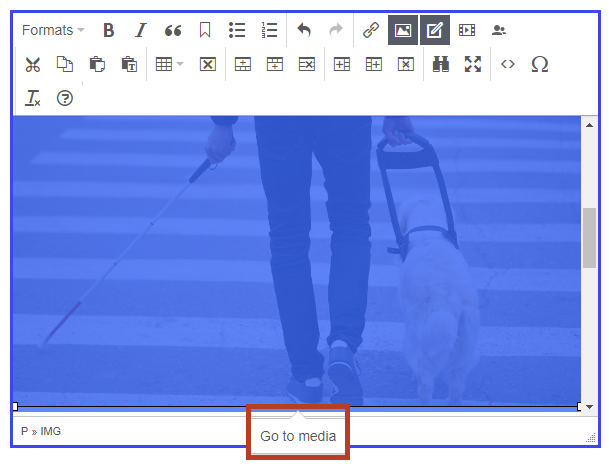This screenshot has height=470, width=609.
Task: Insert special character with omega icon
Action: (540, 64)
